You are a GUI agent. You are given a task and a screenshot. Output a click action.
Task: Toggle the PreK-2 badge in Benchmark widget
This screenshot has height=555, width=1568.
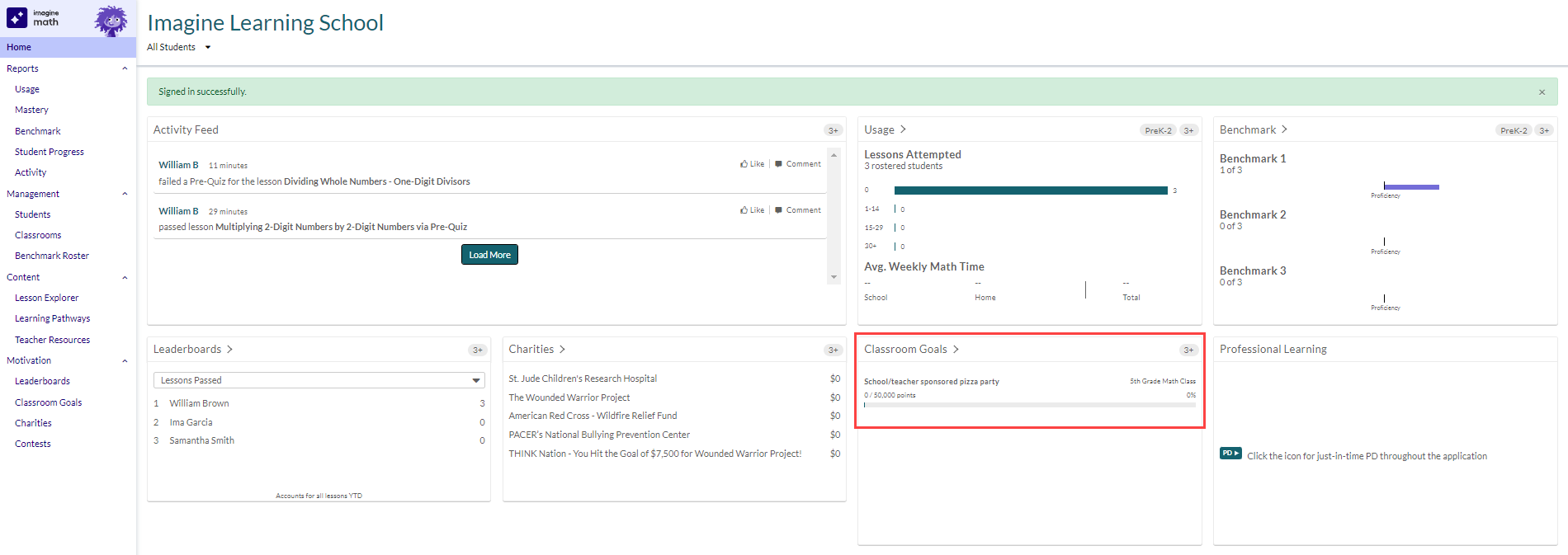(1514, 130)
